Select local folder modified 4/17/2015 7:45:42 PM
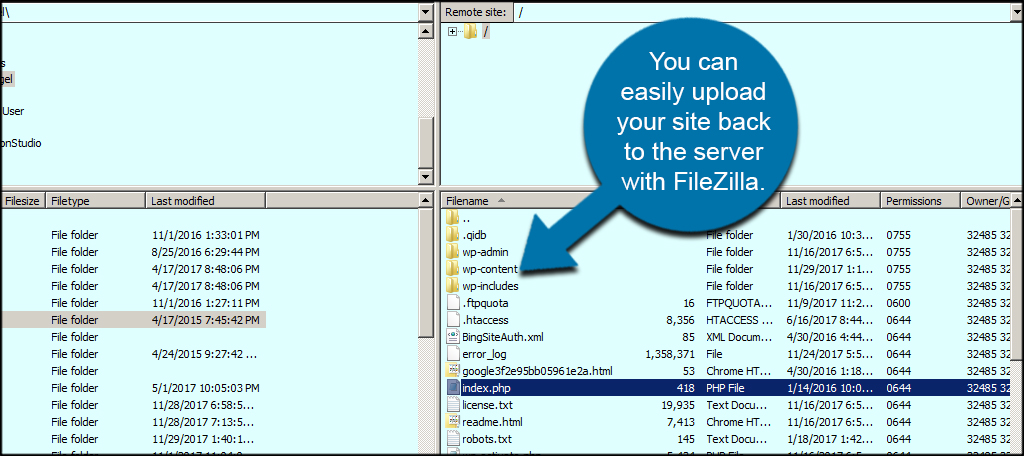 click(133, 320)
